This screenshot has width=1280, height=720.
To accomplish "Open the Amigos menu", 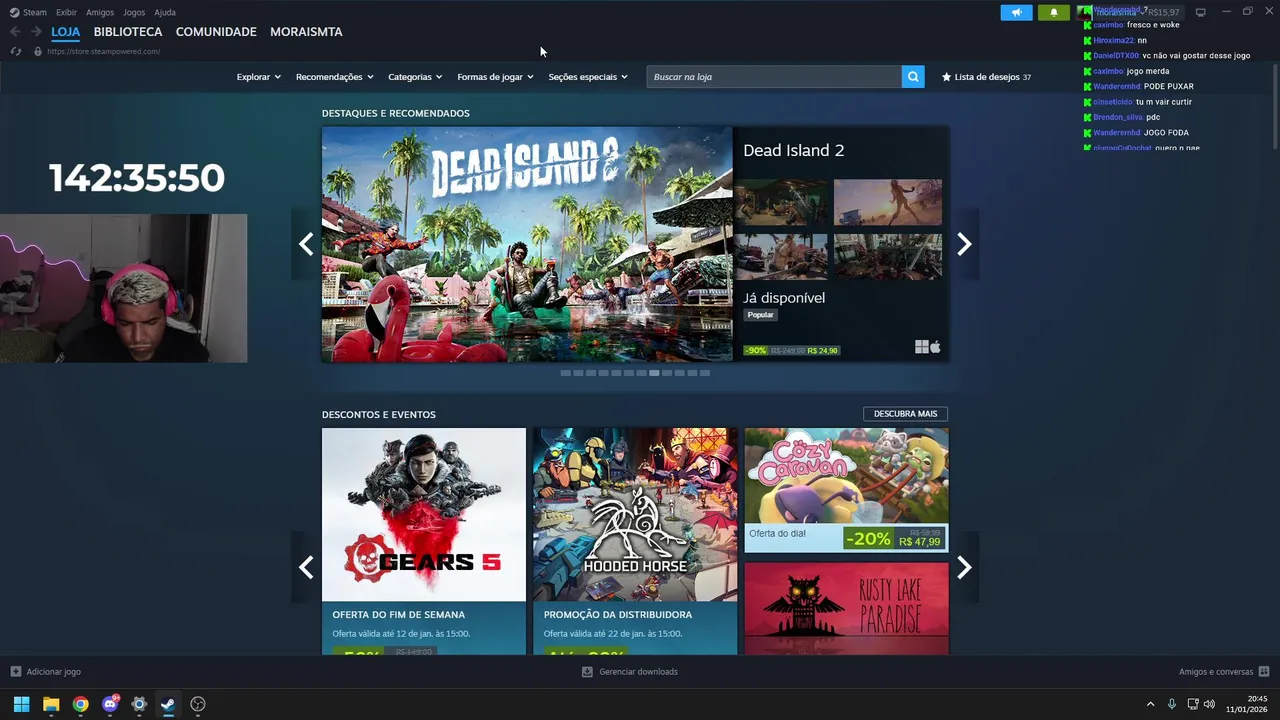I will pyautogui.click(x=100, y=12).
